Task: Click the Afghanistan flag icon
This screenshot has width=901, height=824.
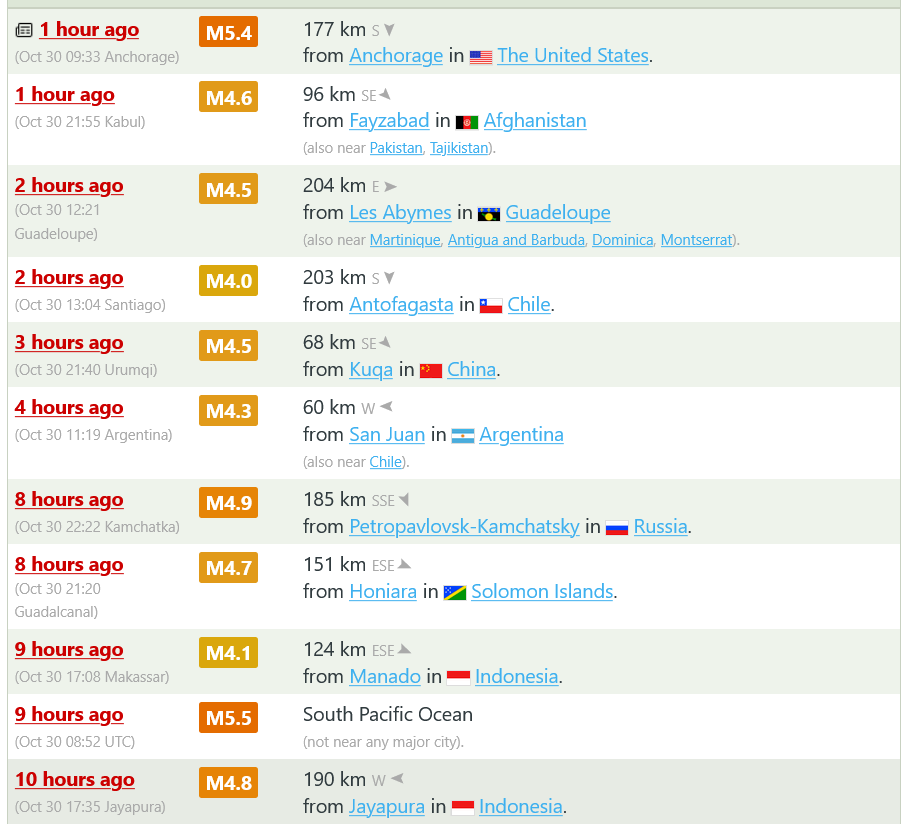Action: [467, 122]
